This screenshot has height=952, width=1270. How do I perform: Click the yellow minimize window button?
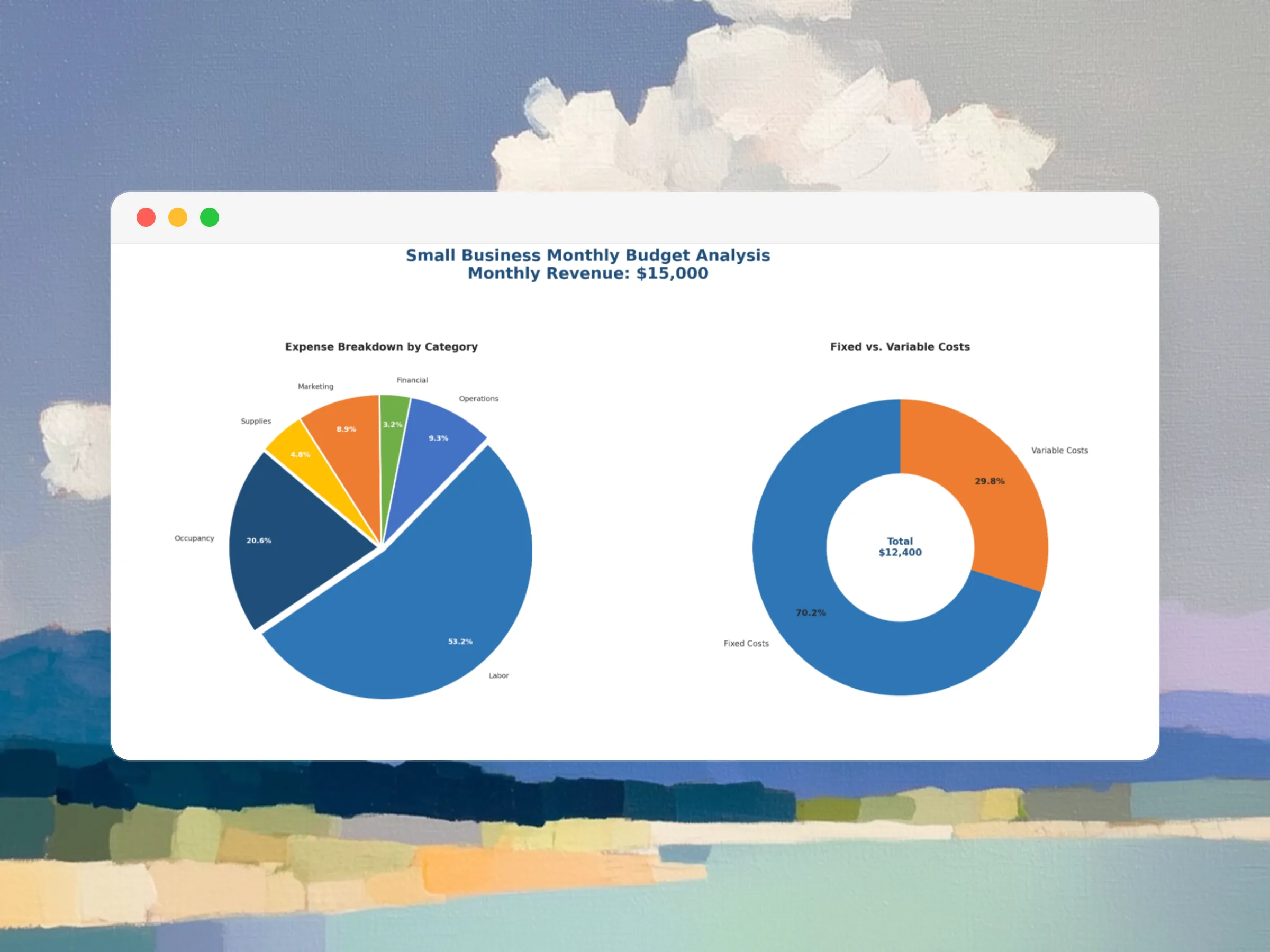(177, 217)
